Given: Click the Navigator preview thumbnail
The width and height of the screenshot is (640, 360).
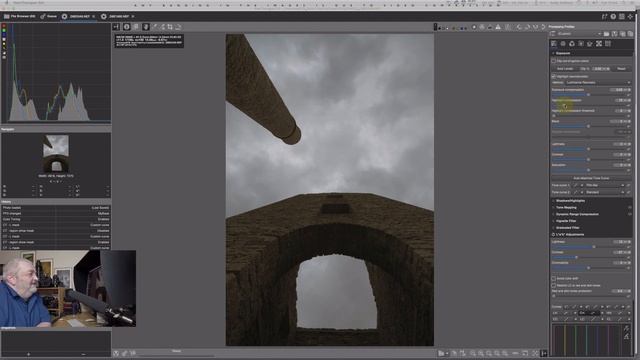Looking at the screenshot, I should (x=56, y=153).
